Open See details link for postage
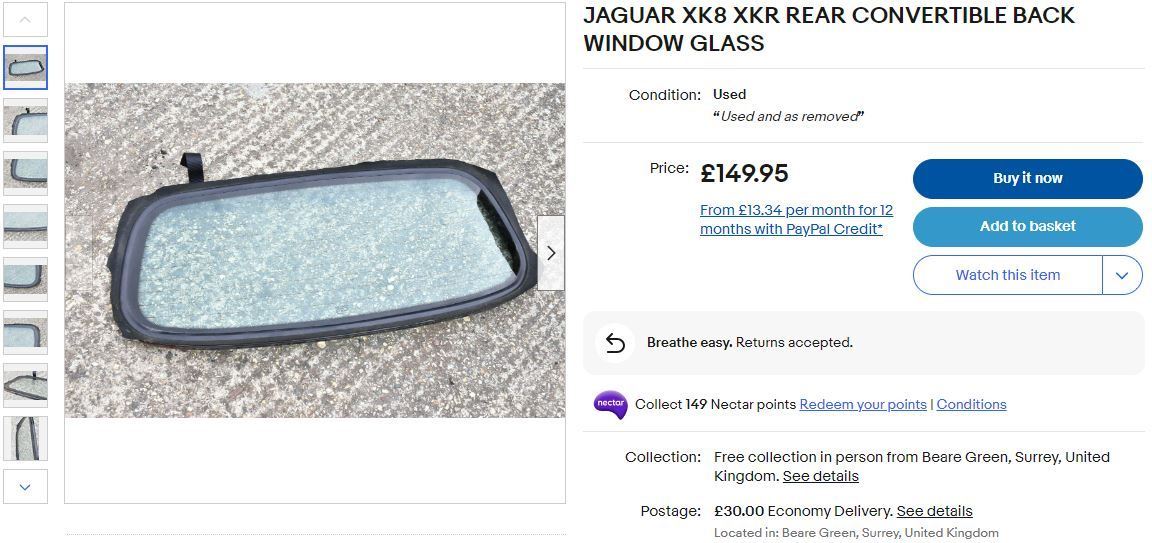 (x=935, y=511)
